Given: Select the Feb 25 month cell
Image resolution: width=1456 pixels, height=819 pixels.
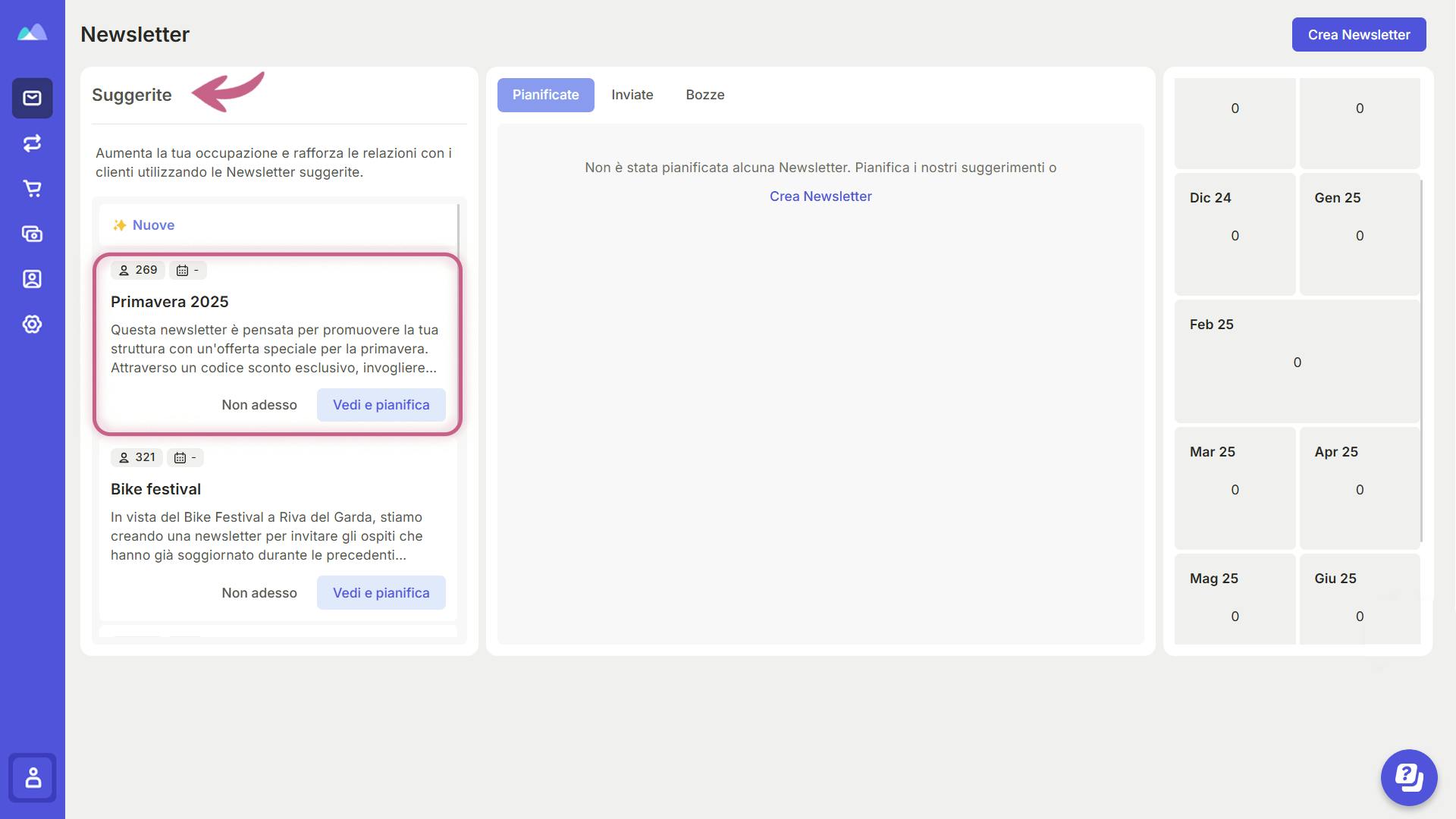Looking at the screenshot, I should coord(1298,361).
